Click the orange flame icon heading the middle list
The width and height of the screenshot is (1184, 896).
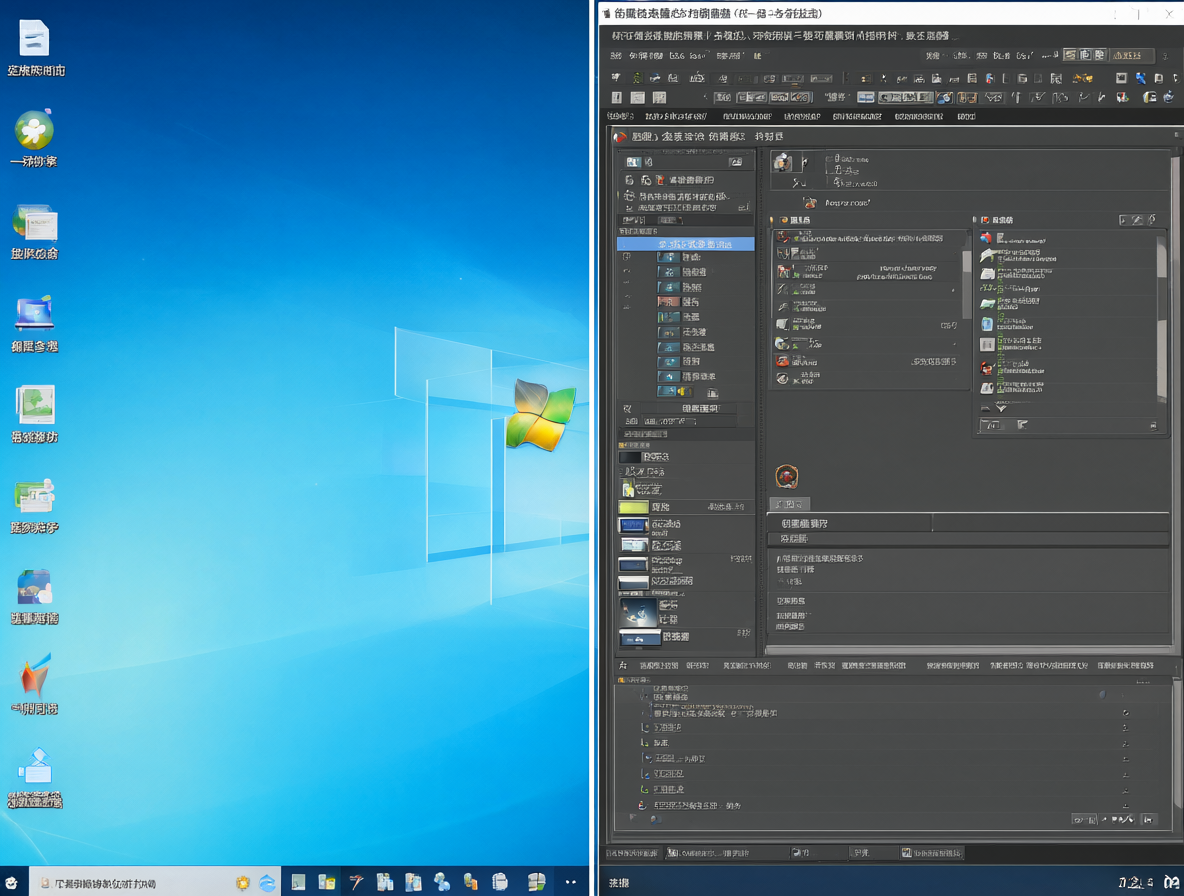784,220
